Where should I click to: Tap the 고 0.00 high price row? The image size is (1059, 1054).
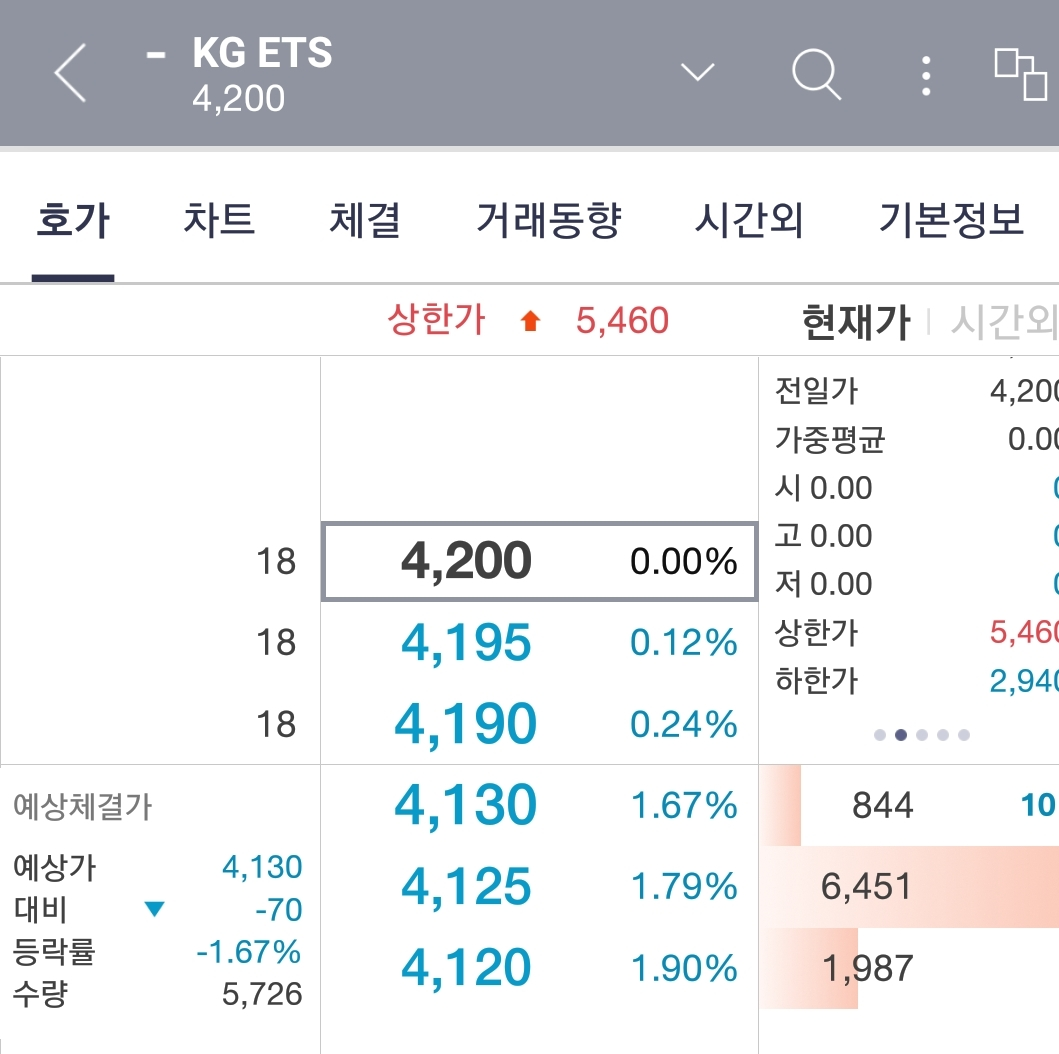pyautogui.click(x=916, y=535)
